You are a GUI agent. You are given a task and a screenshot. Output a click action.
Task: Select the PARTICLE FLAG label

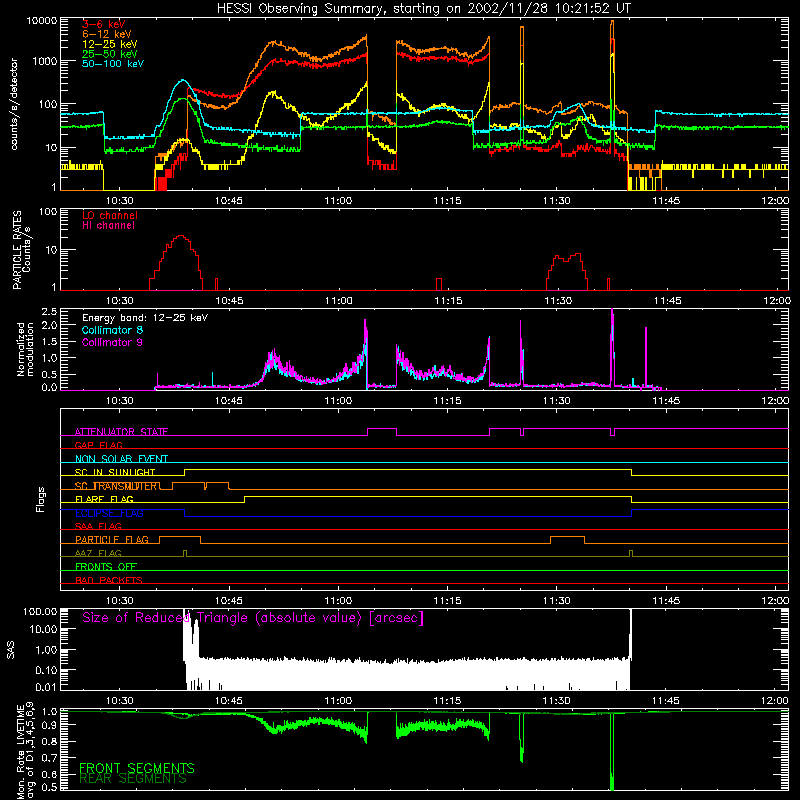click(x=112, y=539)
